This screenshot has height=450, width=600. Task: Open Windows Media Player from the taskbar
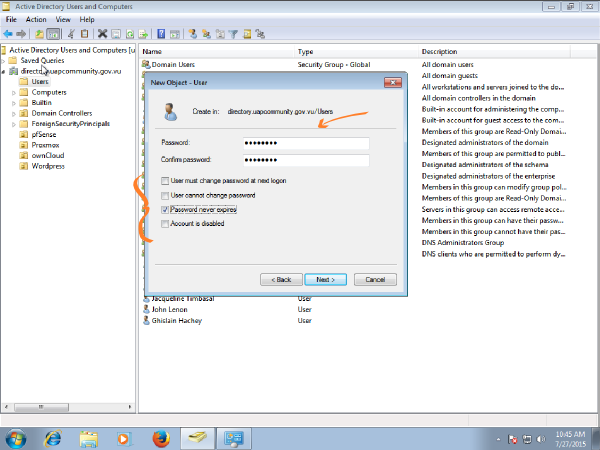(123, 439)
